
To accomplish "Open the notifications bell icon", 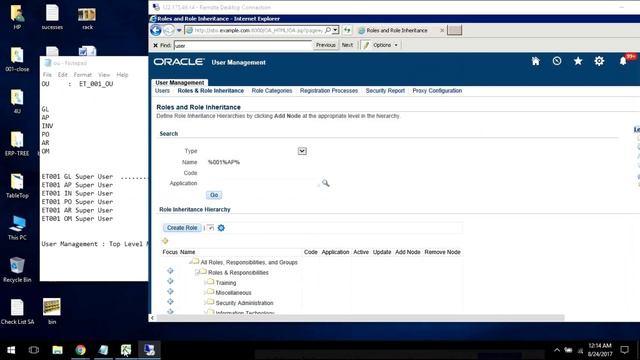I will coord(623,61).
